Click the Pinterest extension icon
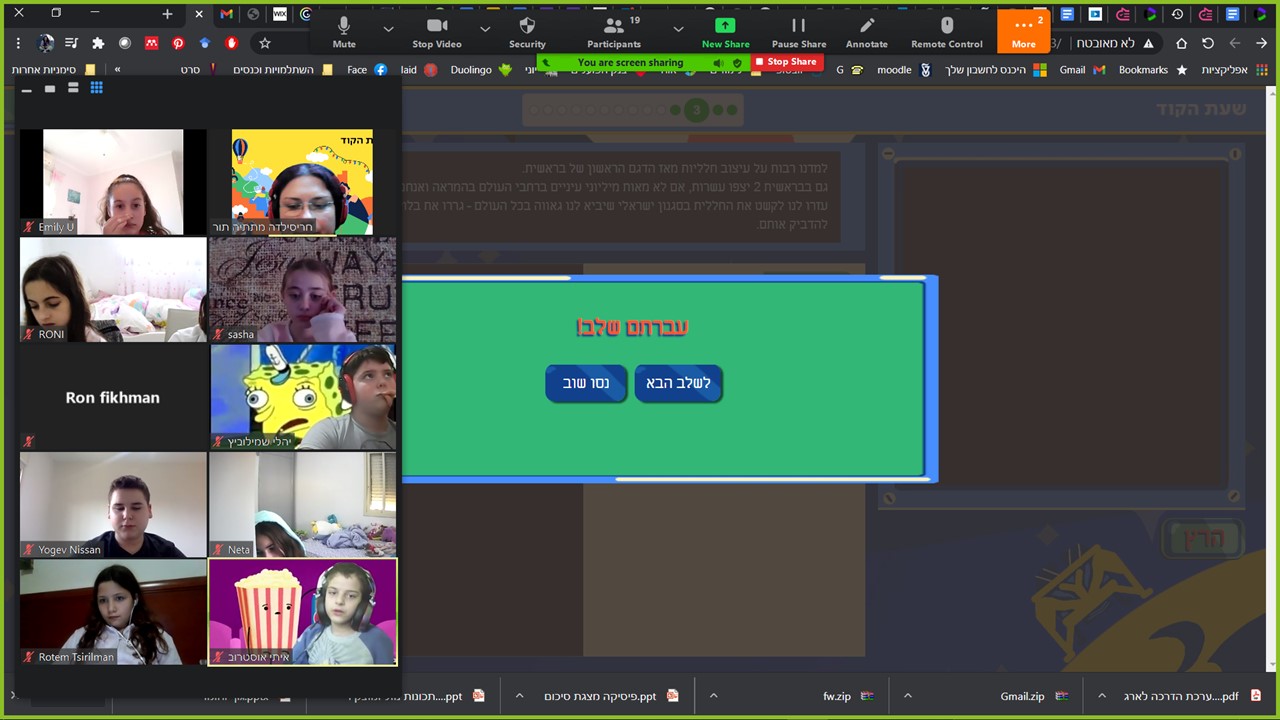This screenshot has width=1280, height=720. tap(178, 43)
